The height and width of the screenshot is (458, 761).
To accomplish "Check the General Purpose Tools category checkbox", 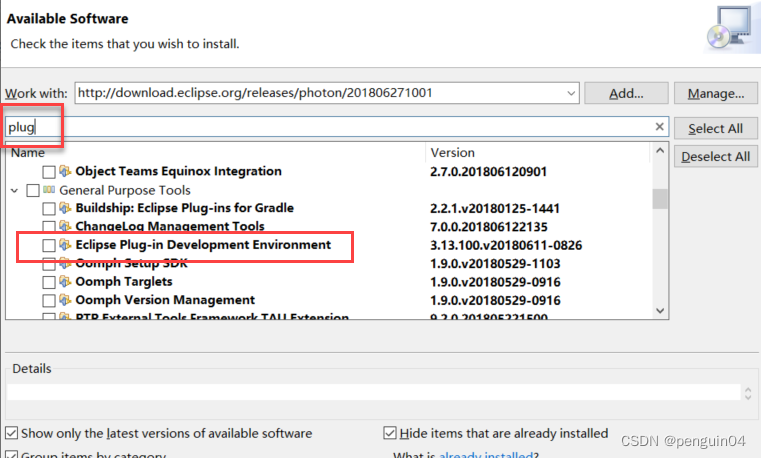I will click(x=33, y=190).
